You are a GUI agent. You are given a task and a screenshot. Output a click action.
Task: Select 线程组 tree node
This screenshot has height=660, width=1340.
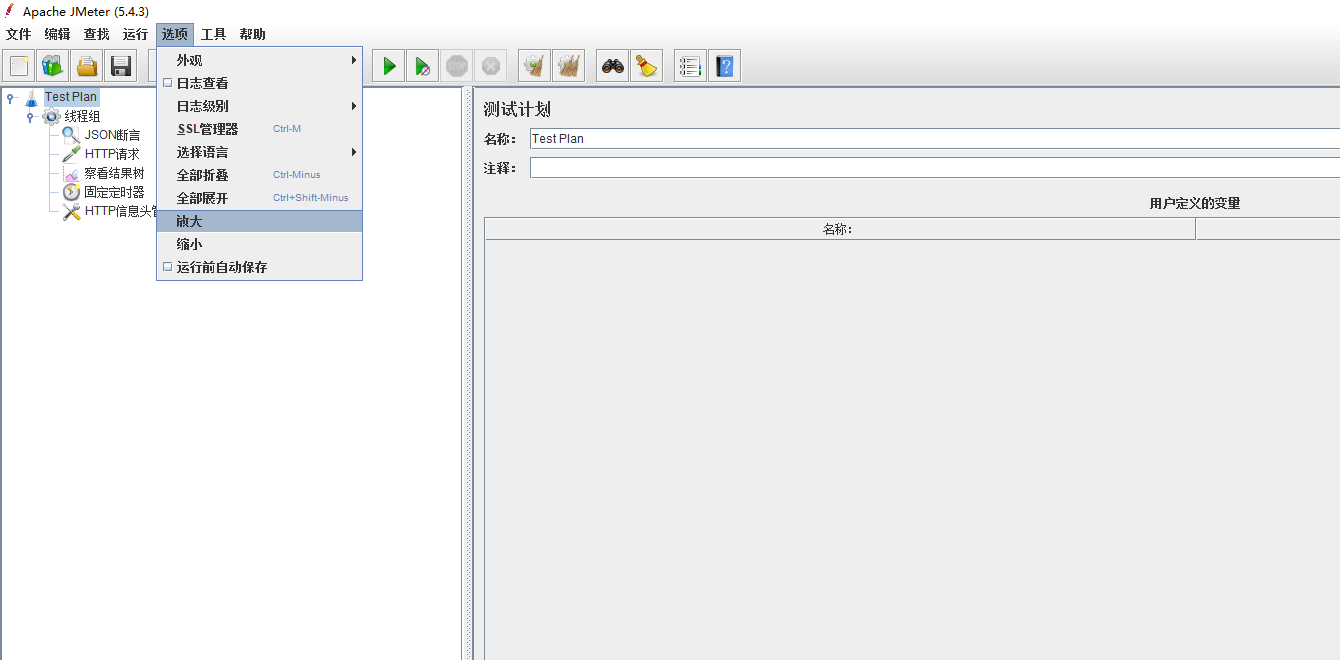coord(83,116)
